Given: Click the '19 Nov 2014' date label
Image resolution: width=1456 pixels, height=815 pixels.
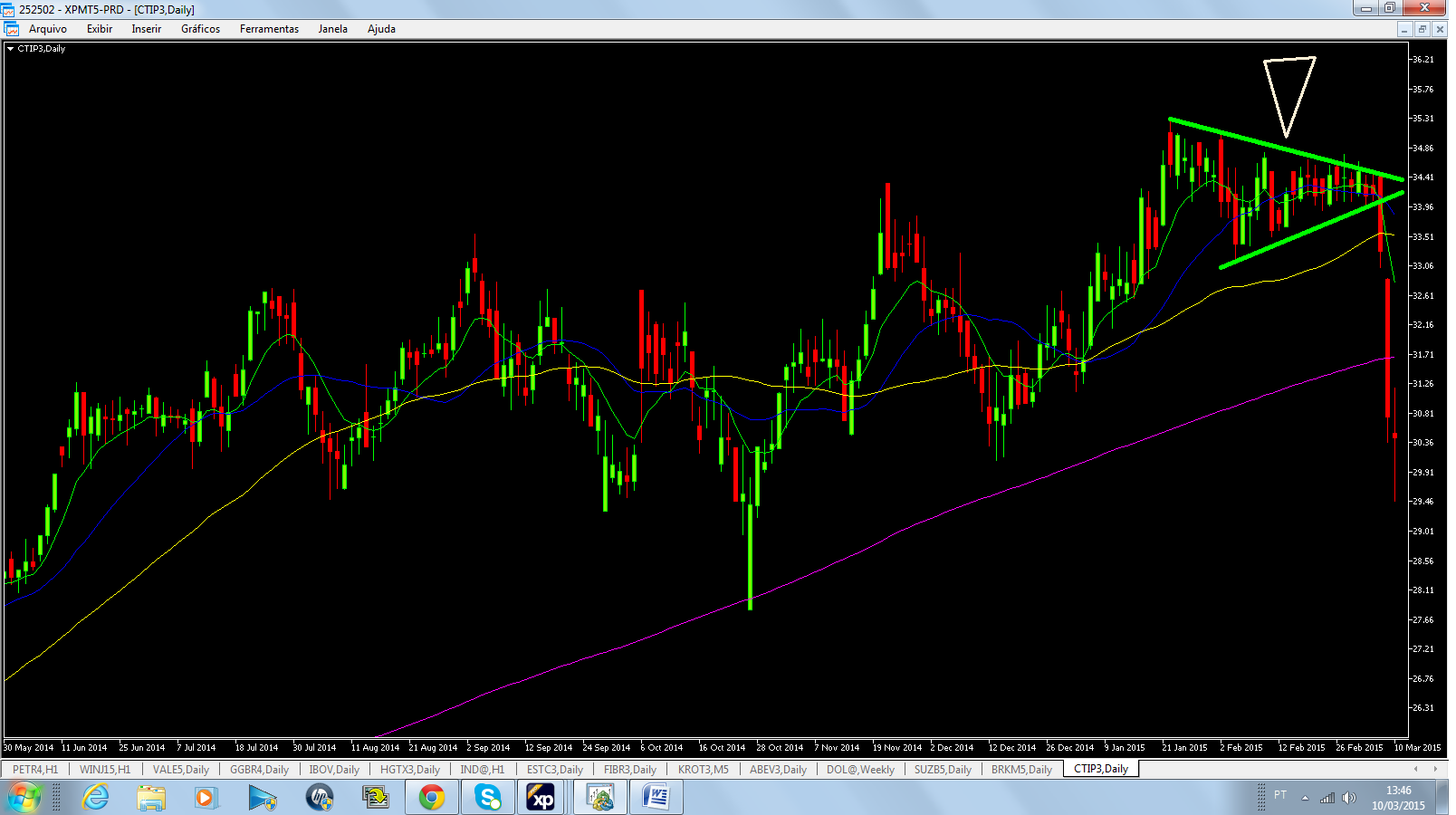Looking at the screenshot, I should pyautogui.click(x=896, y=748).
